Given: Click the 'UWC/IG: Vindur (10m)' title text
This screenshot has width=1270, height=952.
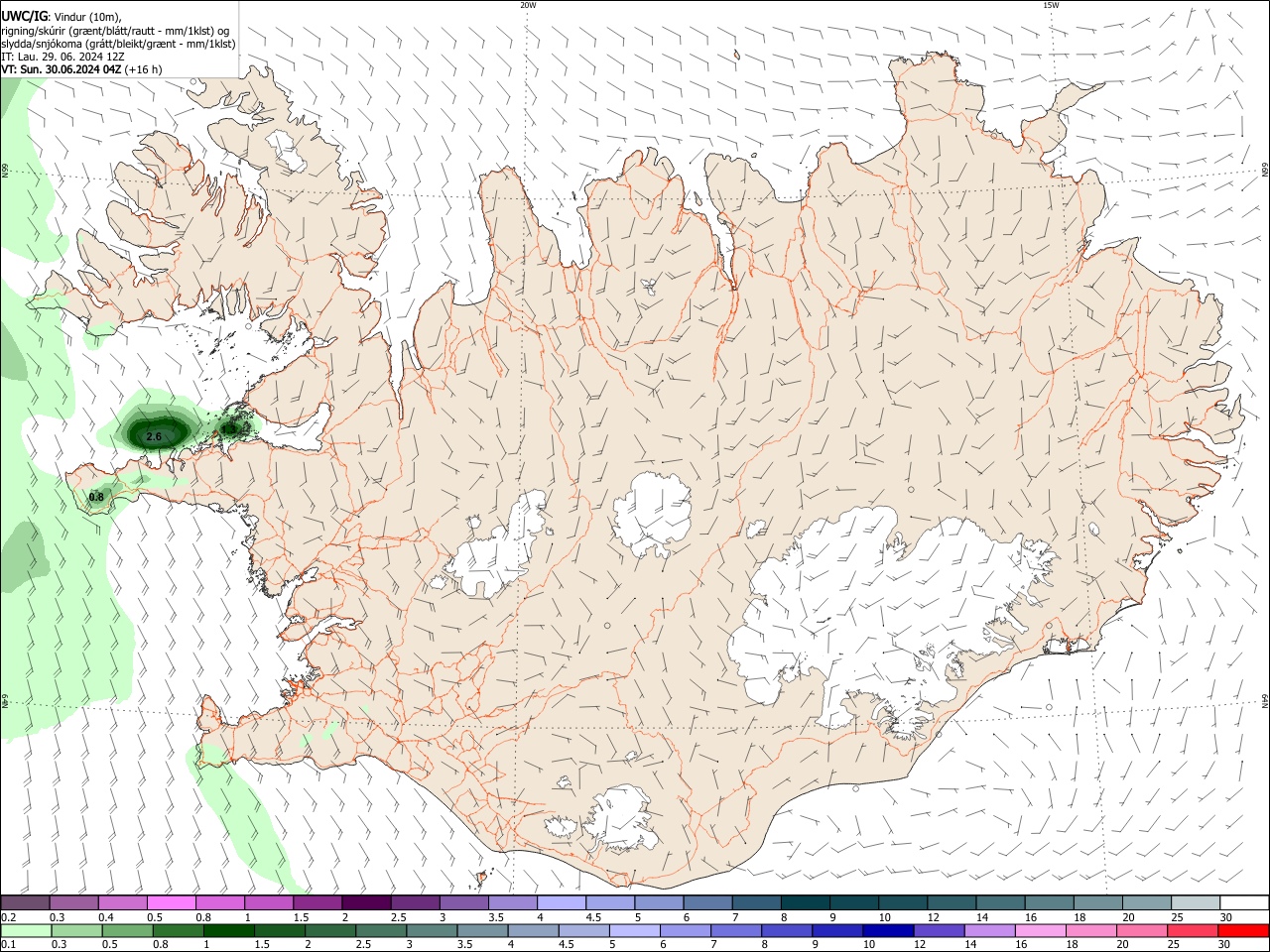Looking at the screenshot, I should [x=62, y=16].
